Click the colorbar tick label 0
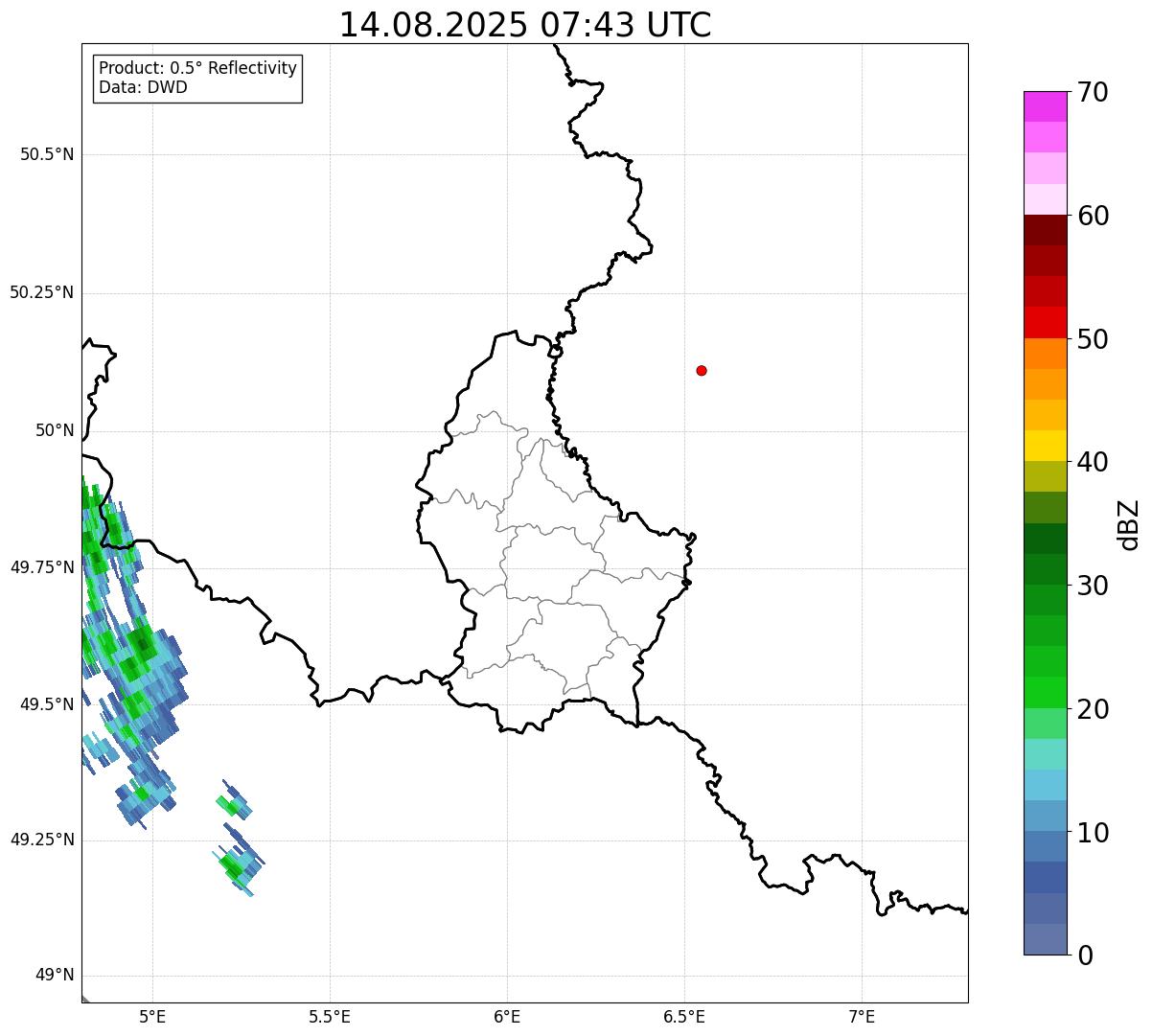The height and width of the screenshot is (1036, 1152). click(1085, 955)
